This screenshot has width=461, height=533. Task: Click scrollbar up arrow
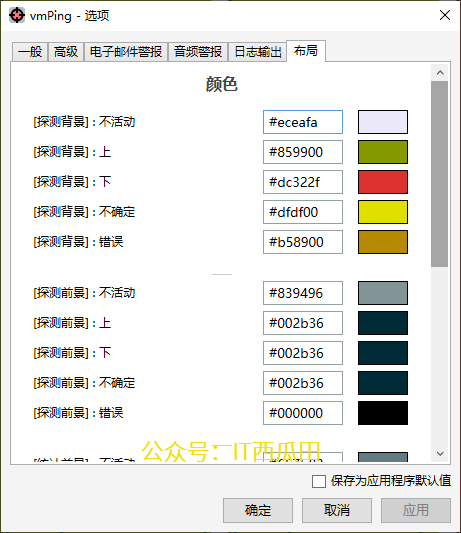[x=440, y=72]
